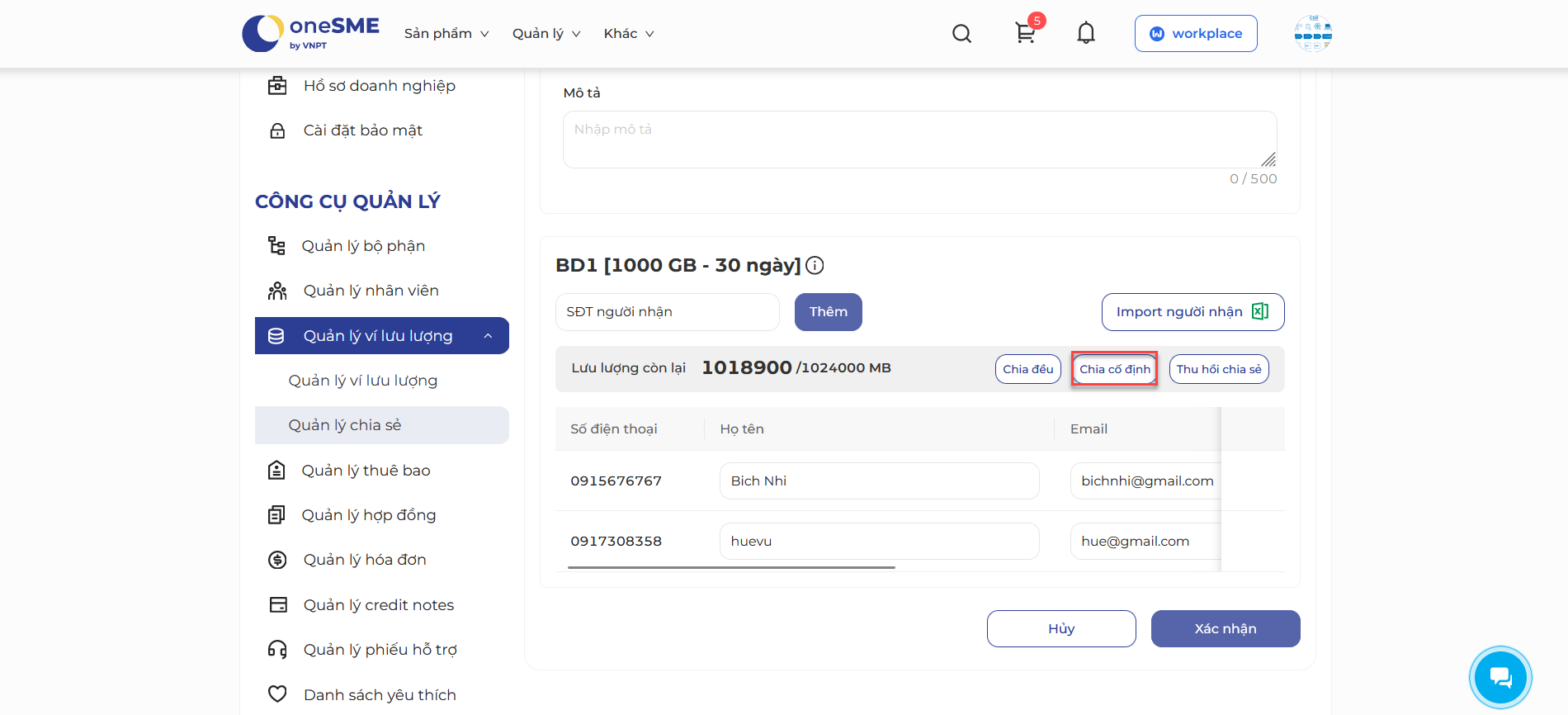Edit the hue@gmail.com email field
This screenshot has width=1568, height=715.
pos(1145,542)
